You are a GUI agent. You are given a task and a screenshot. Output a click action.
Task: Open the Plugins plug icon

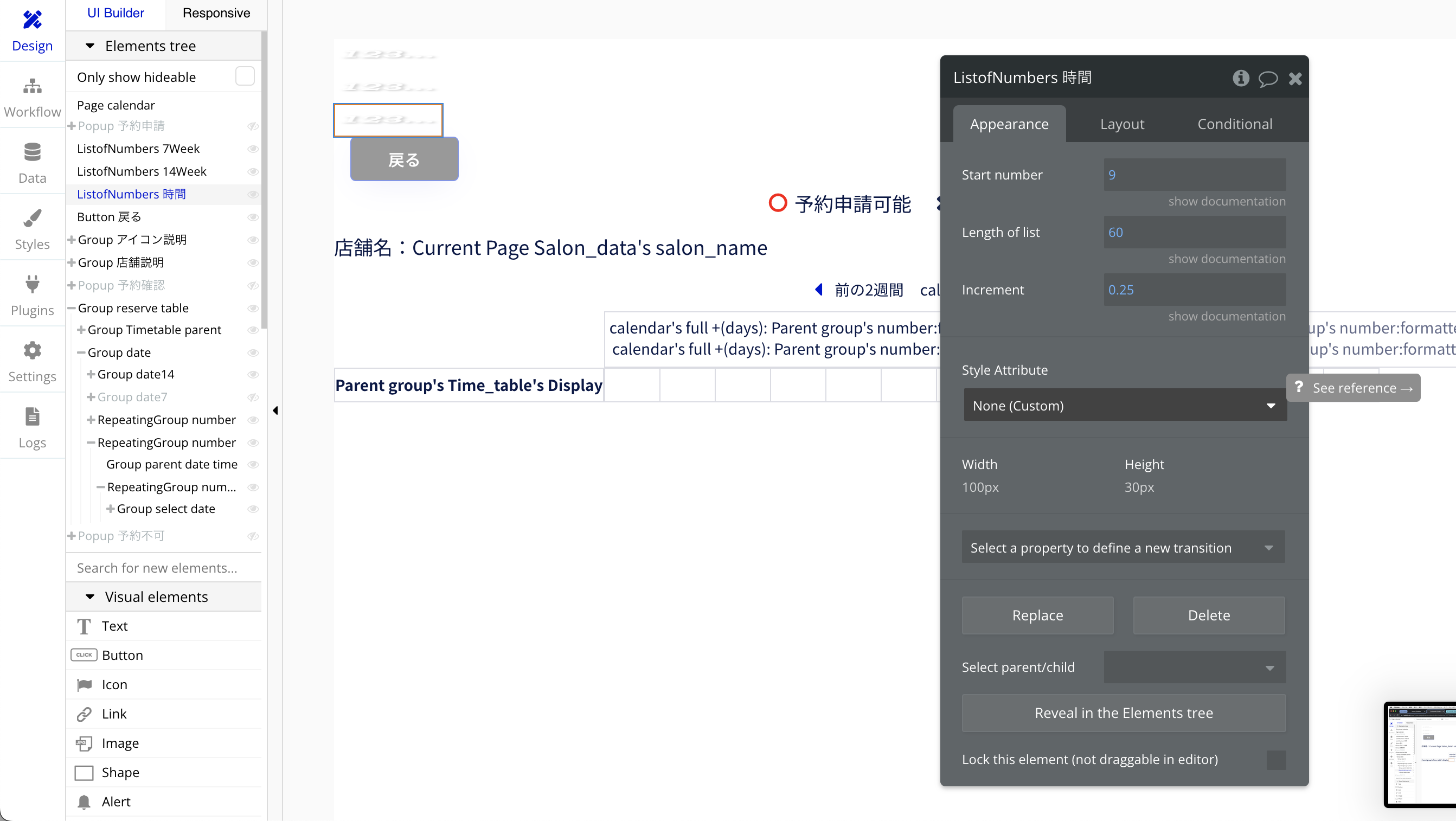(x=32, y=284)
